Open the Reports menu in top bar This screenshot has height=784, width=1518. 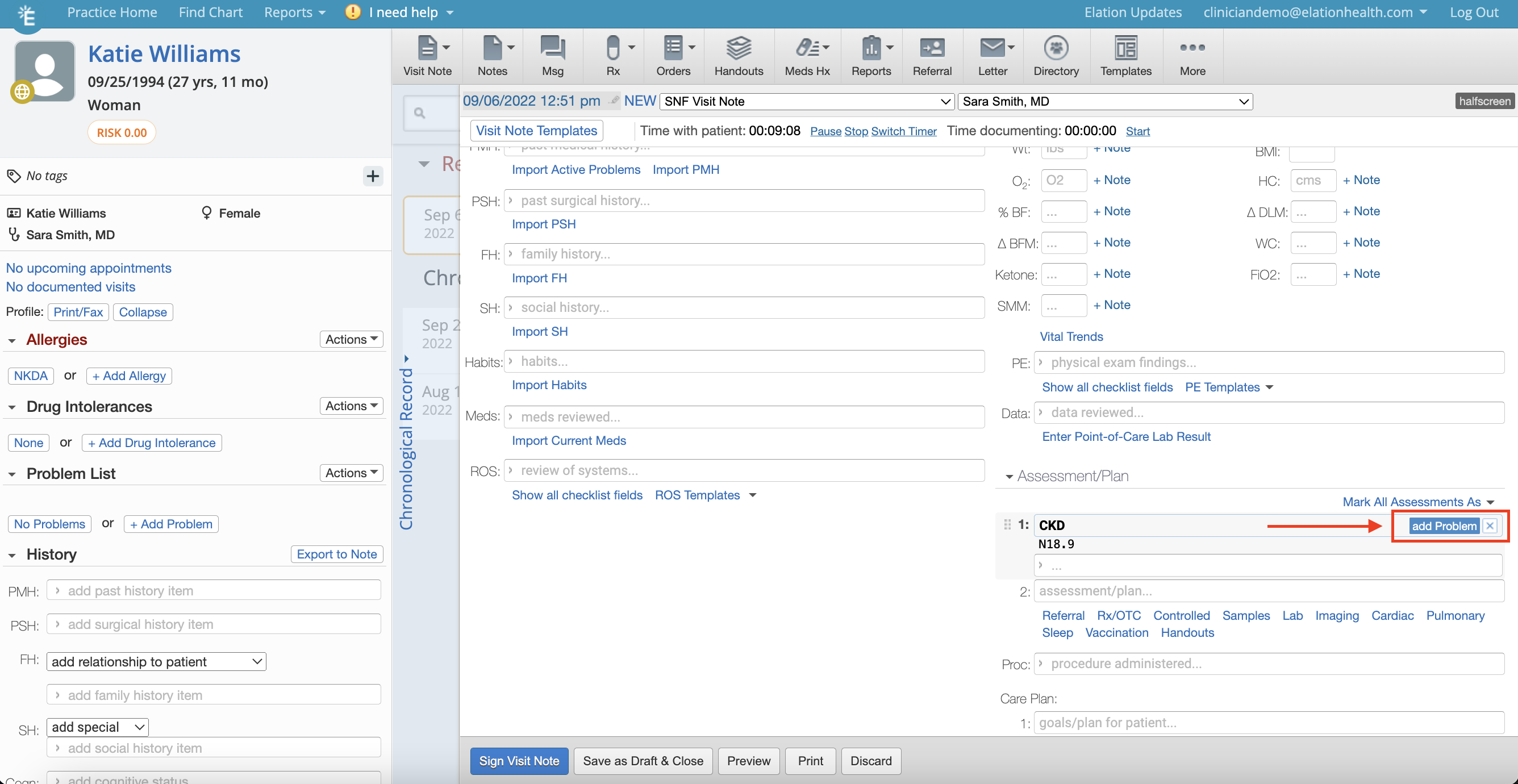(294, 12)
